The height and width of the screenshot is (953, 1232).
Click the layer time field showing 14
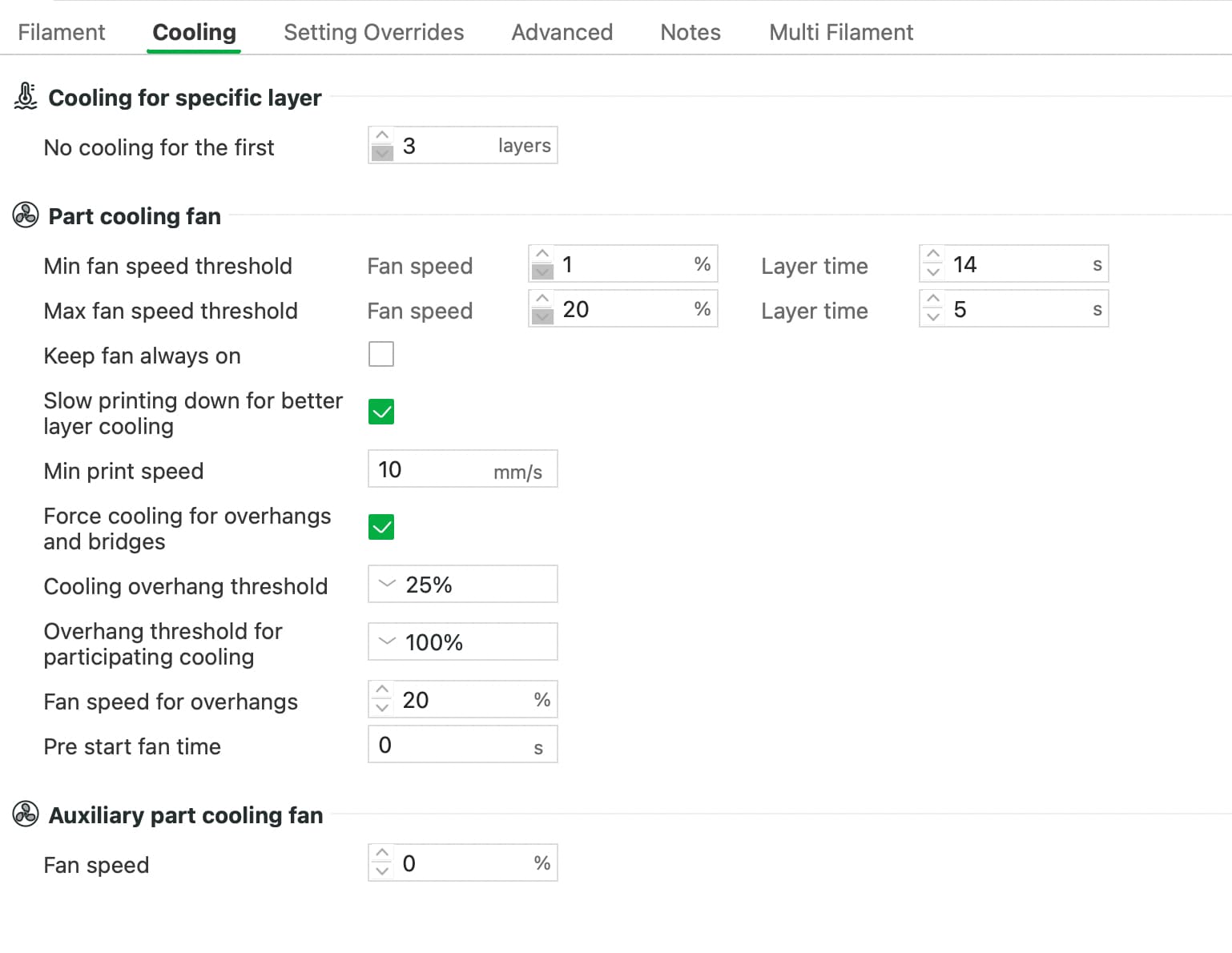coord(1014,263)
